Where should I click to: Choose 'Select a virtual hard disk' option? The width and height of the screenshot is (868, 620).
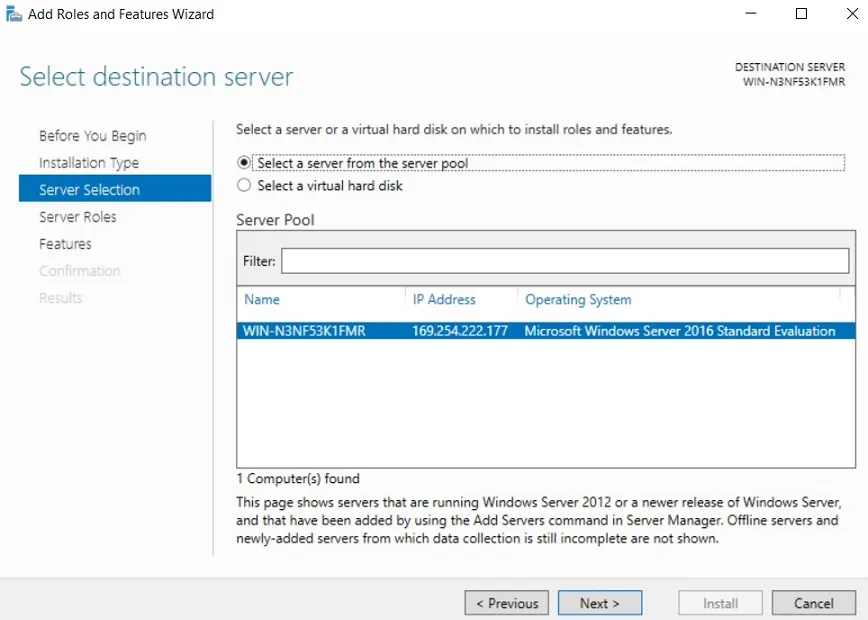244,186
